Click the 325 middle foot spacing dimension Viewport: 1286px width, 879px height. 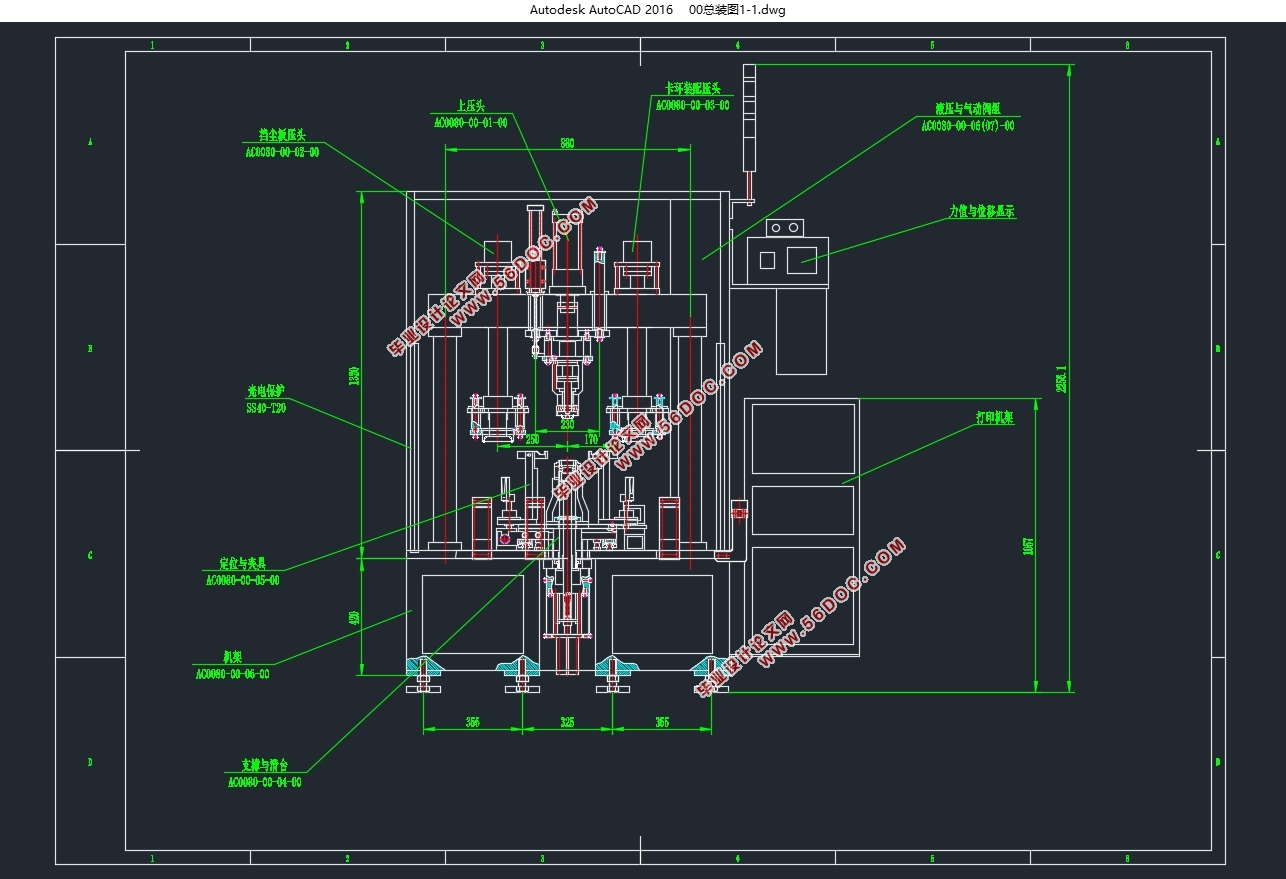567,721
